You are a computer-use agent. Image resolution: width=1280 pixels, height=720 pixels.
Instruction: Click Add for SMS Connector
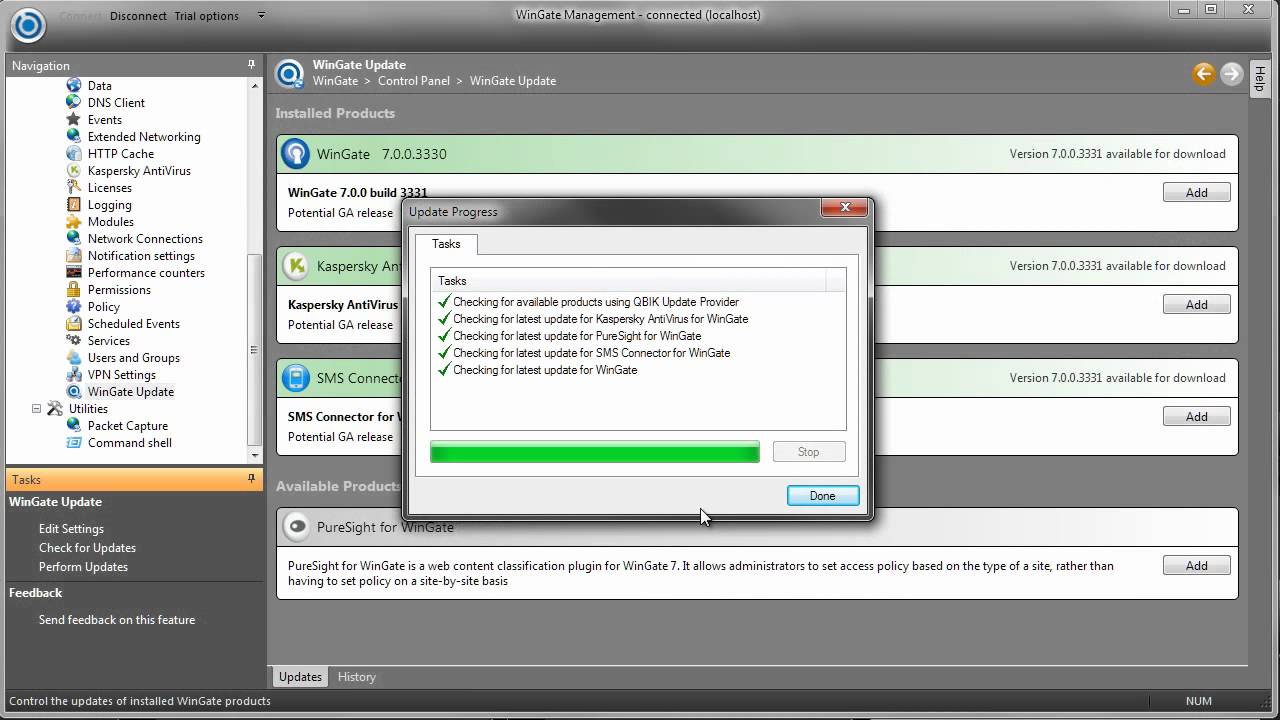(x=1197, y=417)
